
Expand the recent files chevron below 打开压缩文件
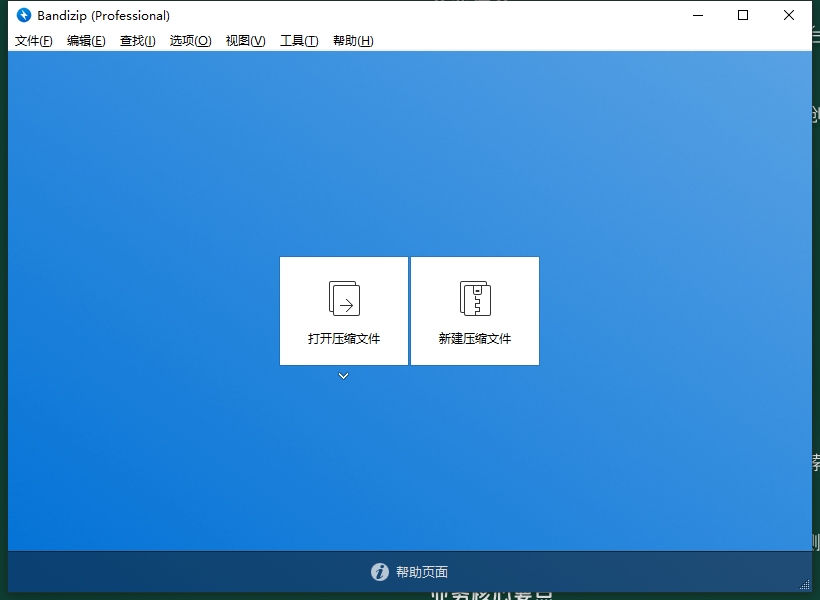344,376
